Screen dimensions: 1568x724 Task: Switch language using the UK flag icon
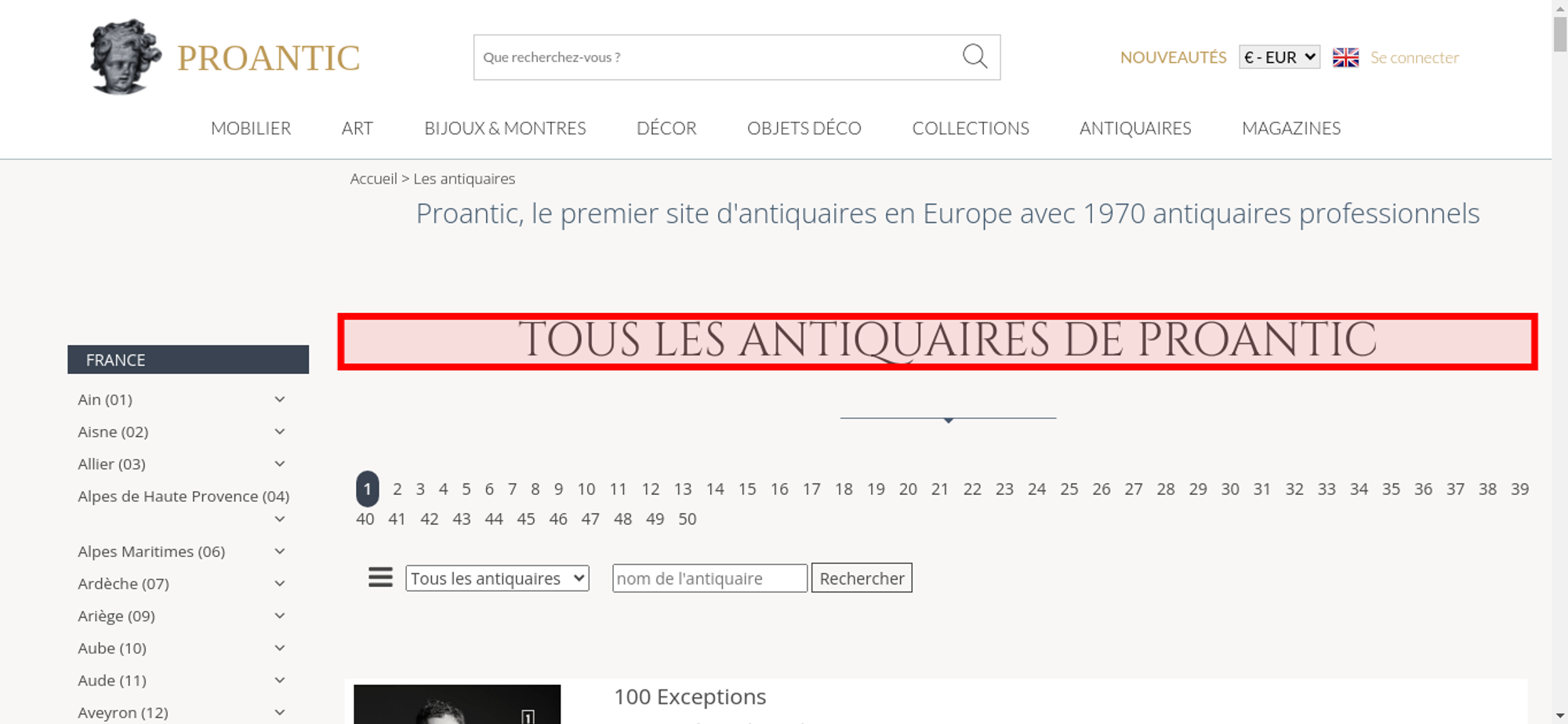[x=1345, y=57]
